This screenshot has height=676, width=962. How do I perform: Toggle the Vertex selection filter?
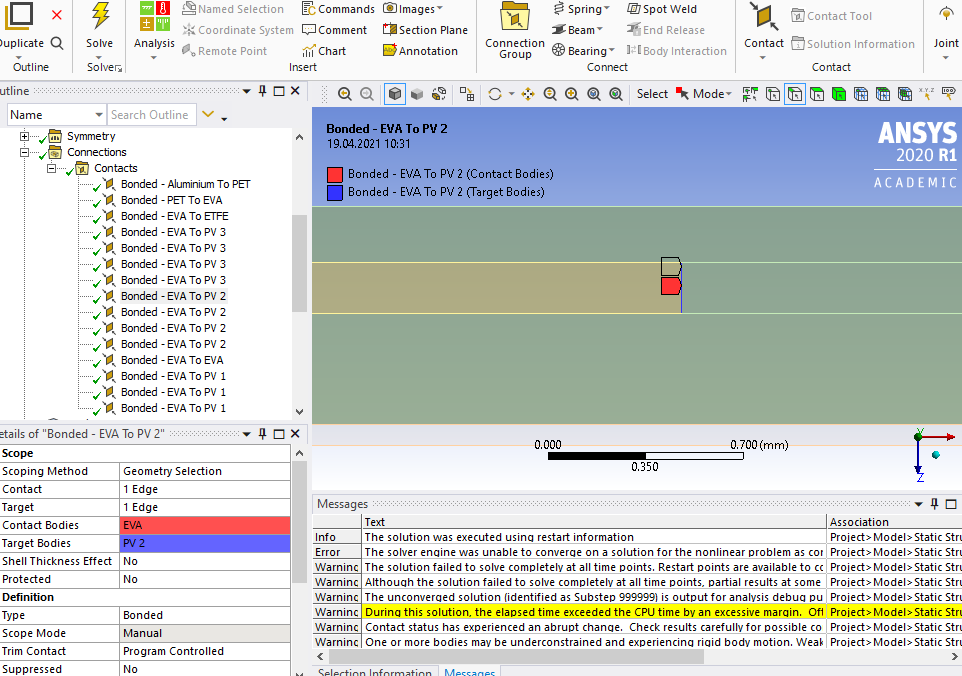pos(773,94)
